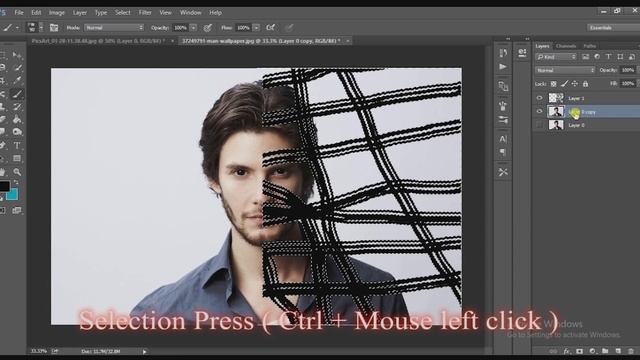The height and width of the screenshot is (360, 640).
Task: Filter layers by shape layers
Action: pos(620,57)
